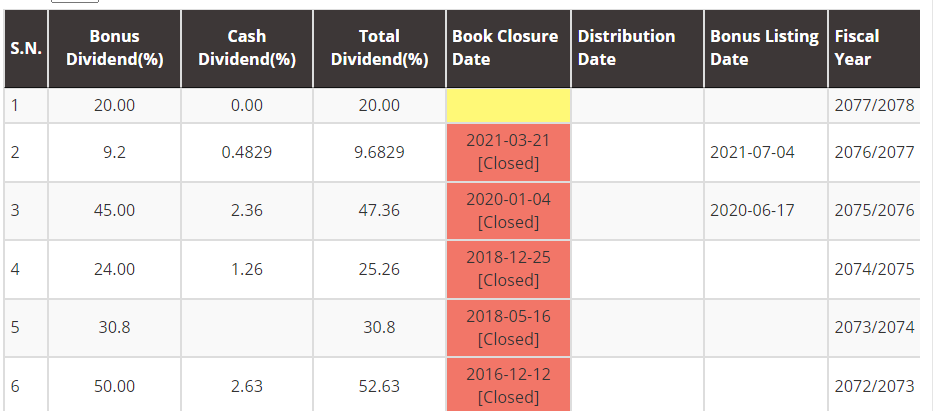Click the Fiscal Year column header
This screenshot has height=411, width=933.
(873, 48)
